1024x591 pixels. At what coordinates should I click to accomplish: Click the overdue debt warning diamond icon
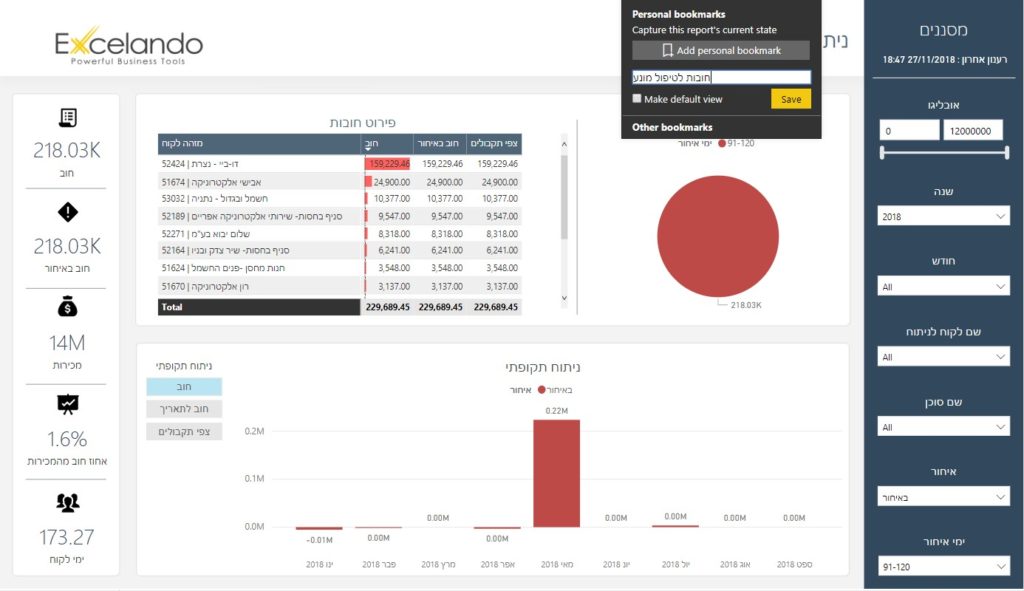point(68,212)
